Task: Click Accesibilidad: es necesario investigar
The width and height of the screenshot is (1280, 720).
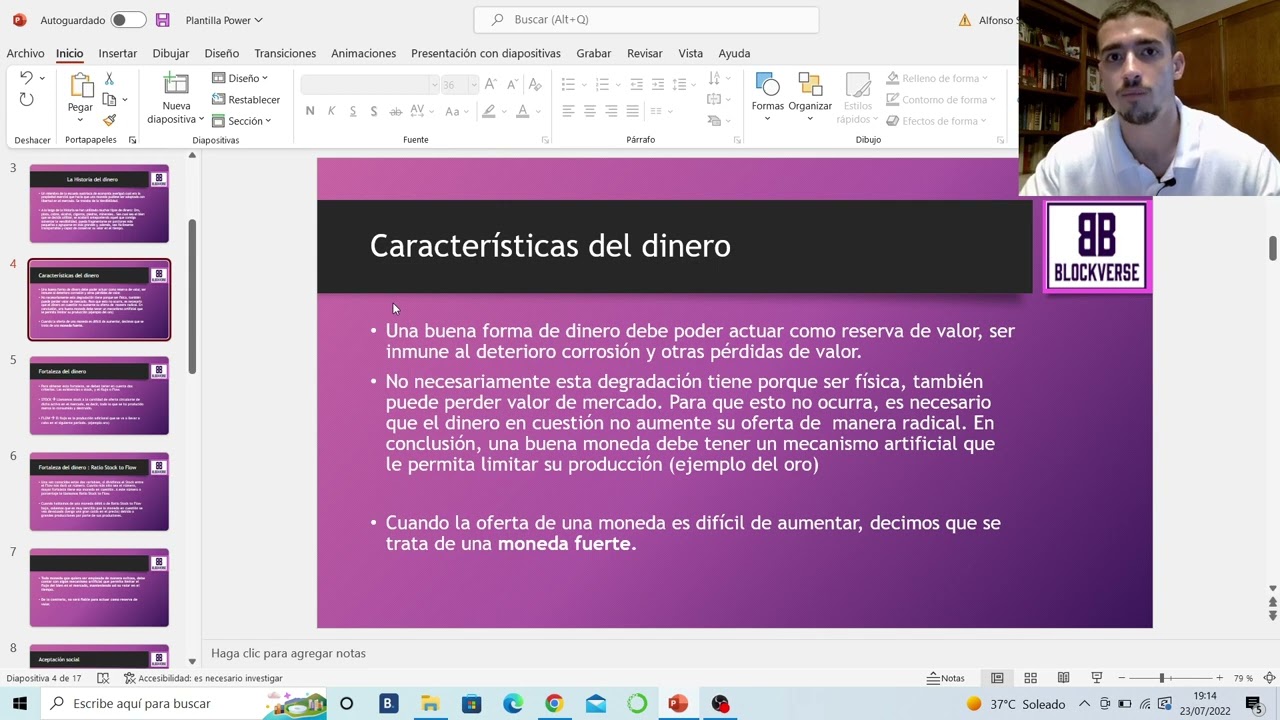Action: point(203,678)
